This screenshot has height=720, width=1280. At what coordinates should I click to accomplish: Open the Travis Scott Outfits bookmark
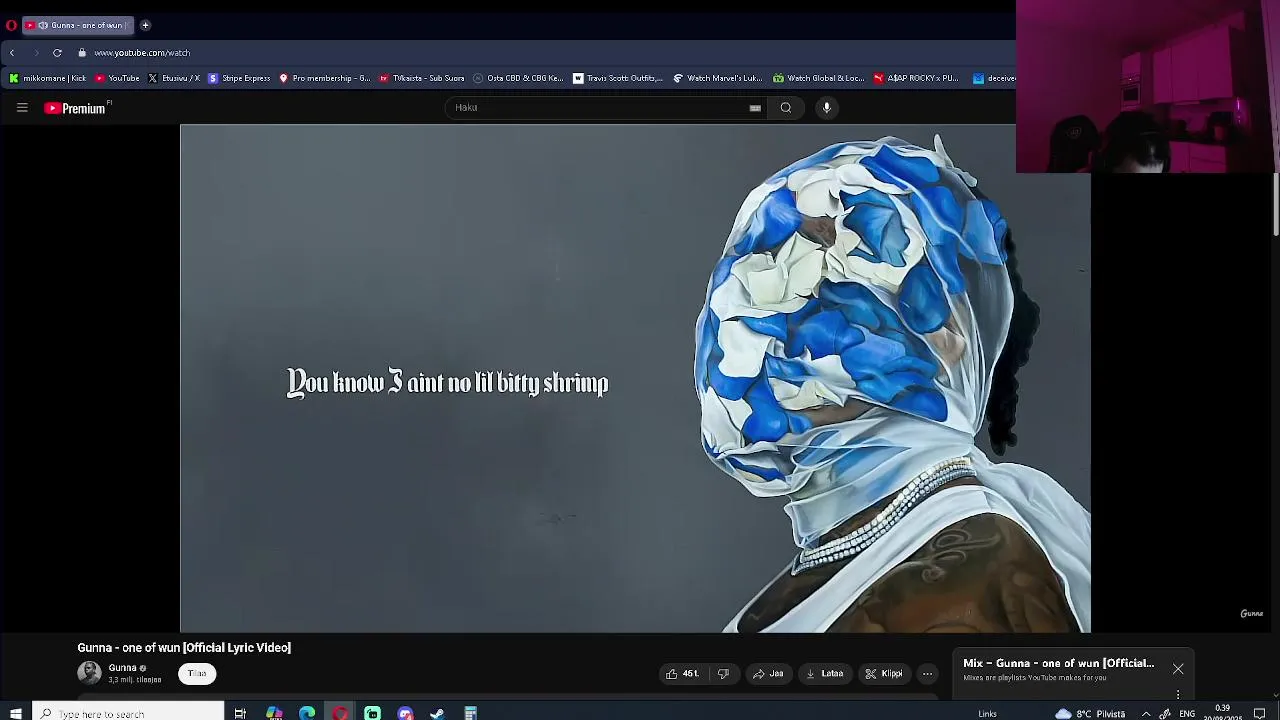click(x=617, y=78)
